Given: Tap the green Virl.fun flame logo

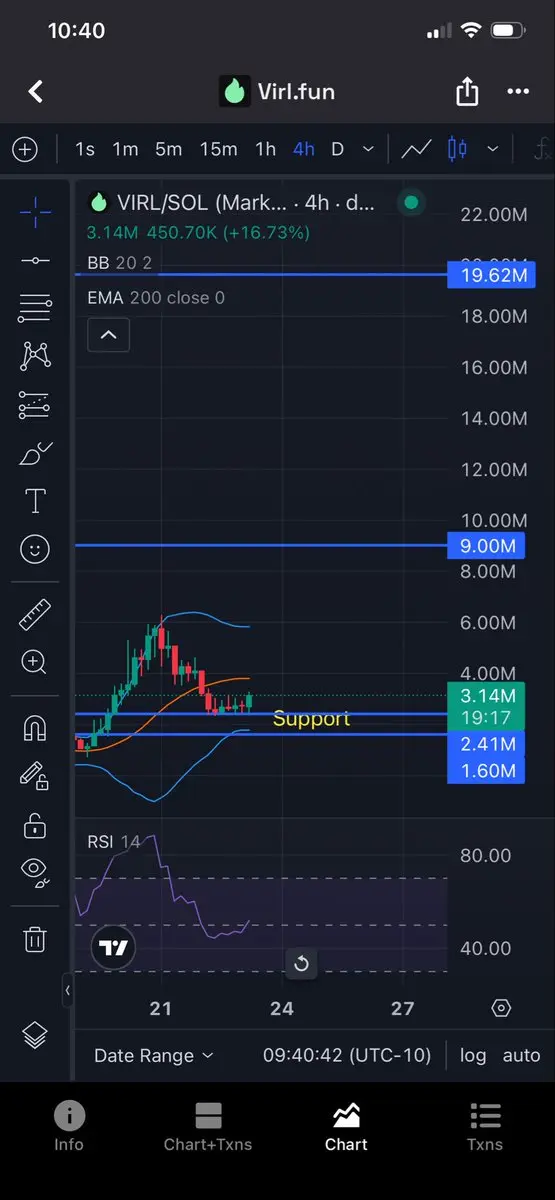Looking at the screenshot, I should click(x=234, y=92).
